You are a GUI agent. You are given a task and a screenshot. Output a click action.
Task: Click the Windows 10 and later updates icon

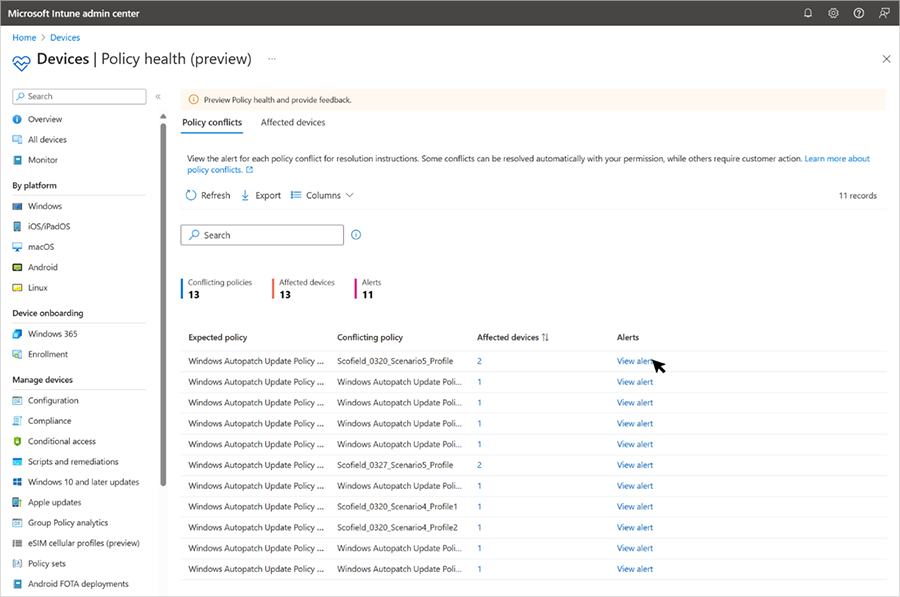point(17,482)
